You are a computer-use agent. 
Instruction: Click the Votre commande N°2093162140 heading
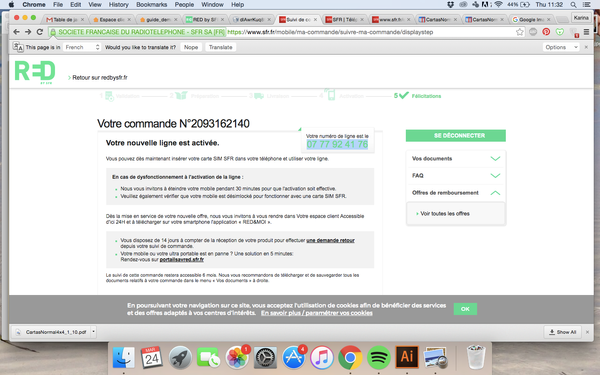click(x=173, y=124)
